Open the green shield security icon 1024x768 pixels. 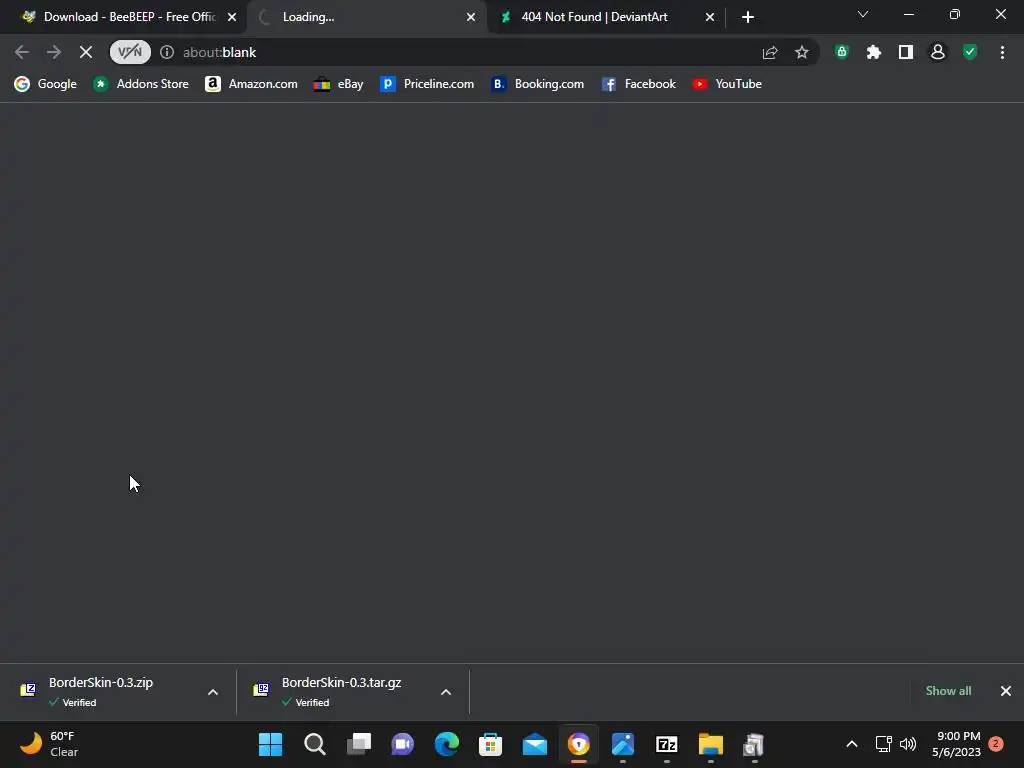970,52
